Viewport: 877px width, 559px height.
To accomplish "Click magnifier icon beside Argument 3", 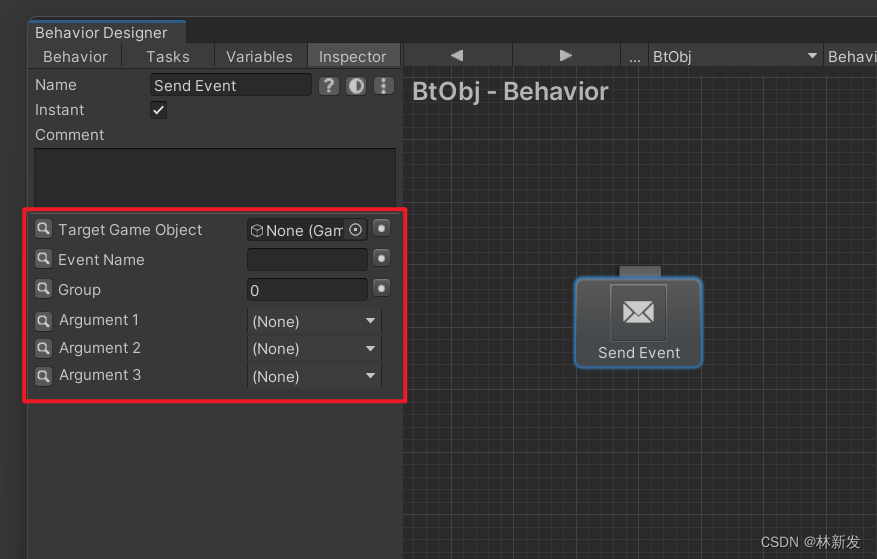I will click(43, 375).
